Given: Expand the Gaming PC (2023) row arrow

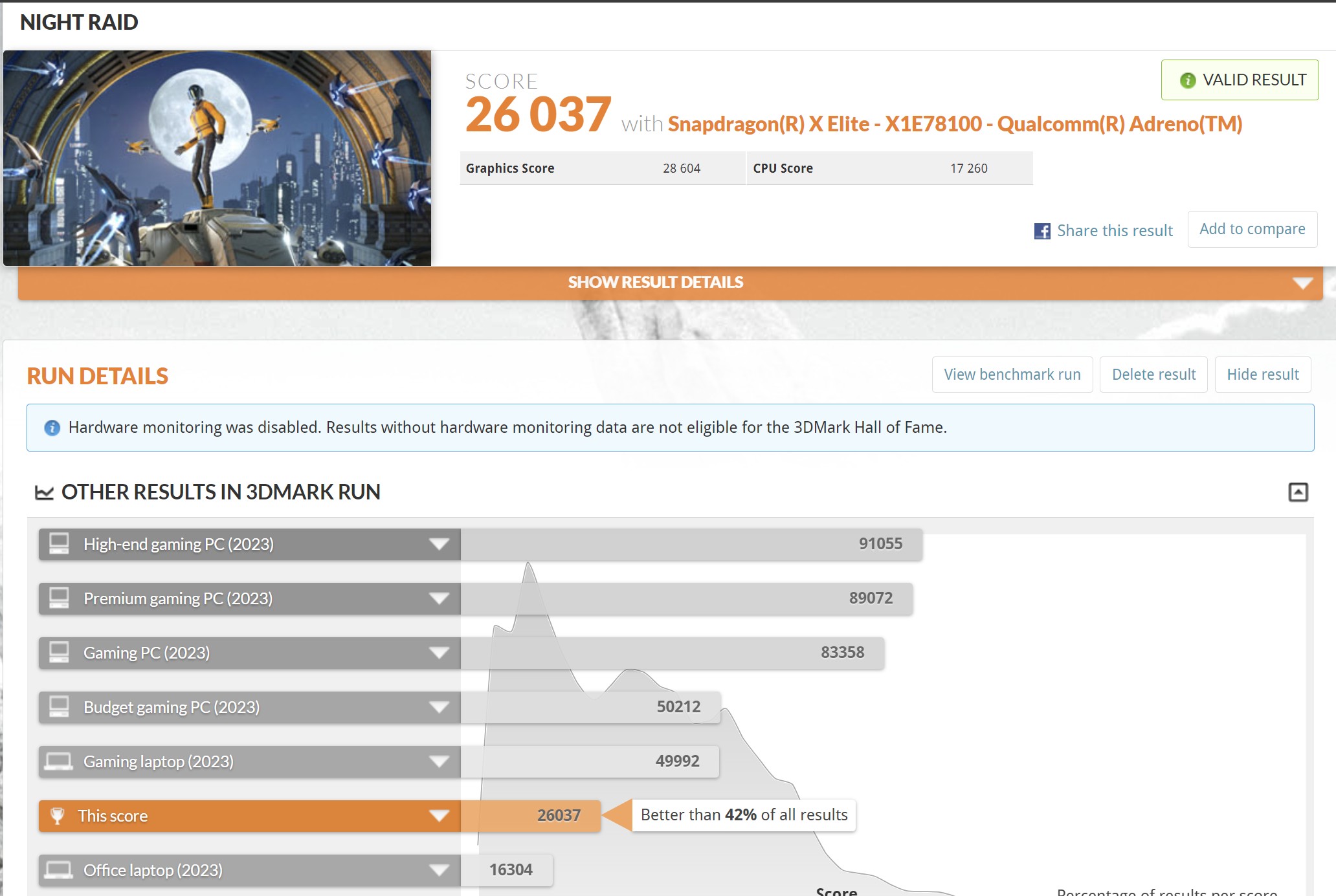Looking at the screenshot, I should click(x=440, y=653).
